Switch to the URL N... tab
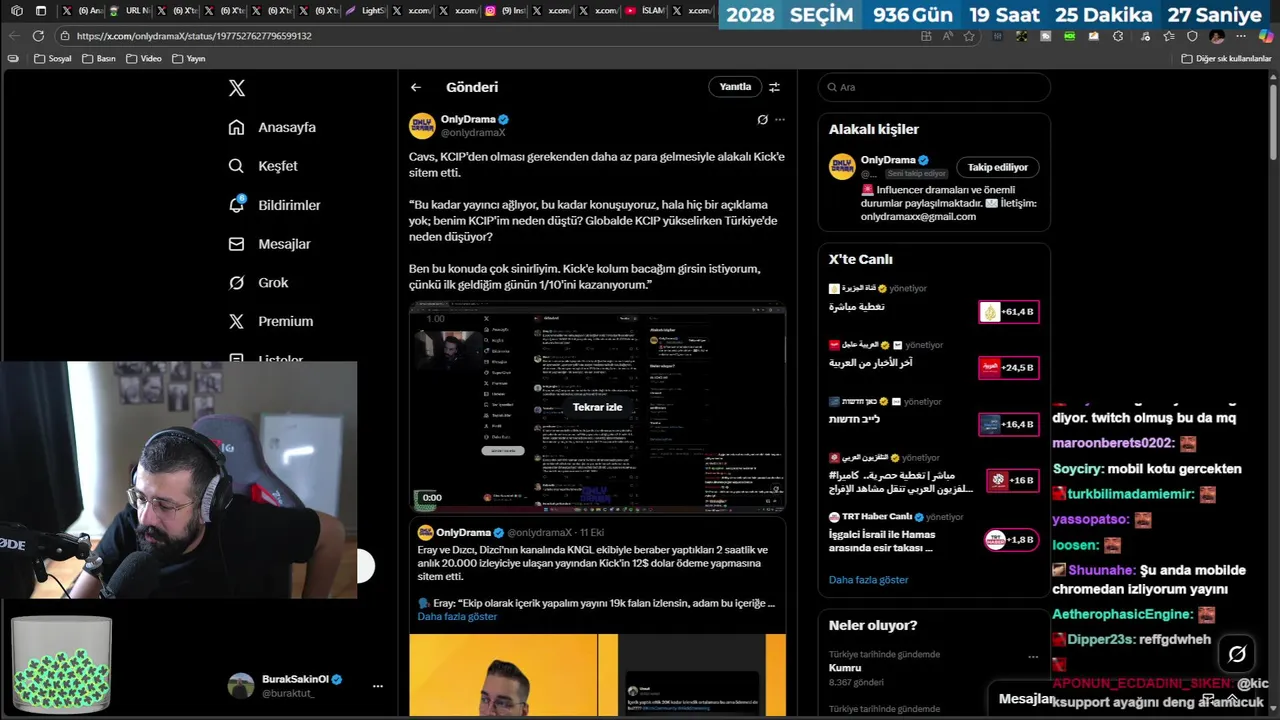Image resolution: width=1280 pixels, height=720 pixels. (x=129, y=11)
